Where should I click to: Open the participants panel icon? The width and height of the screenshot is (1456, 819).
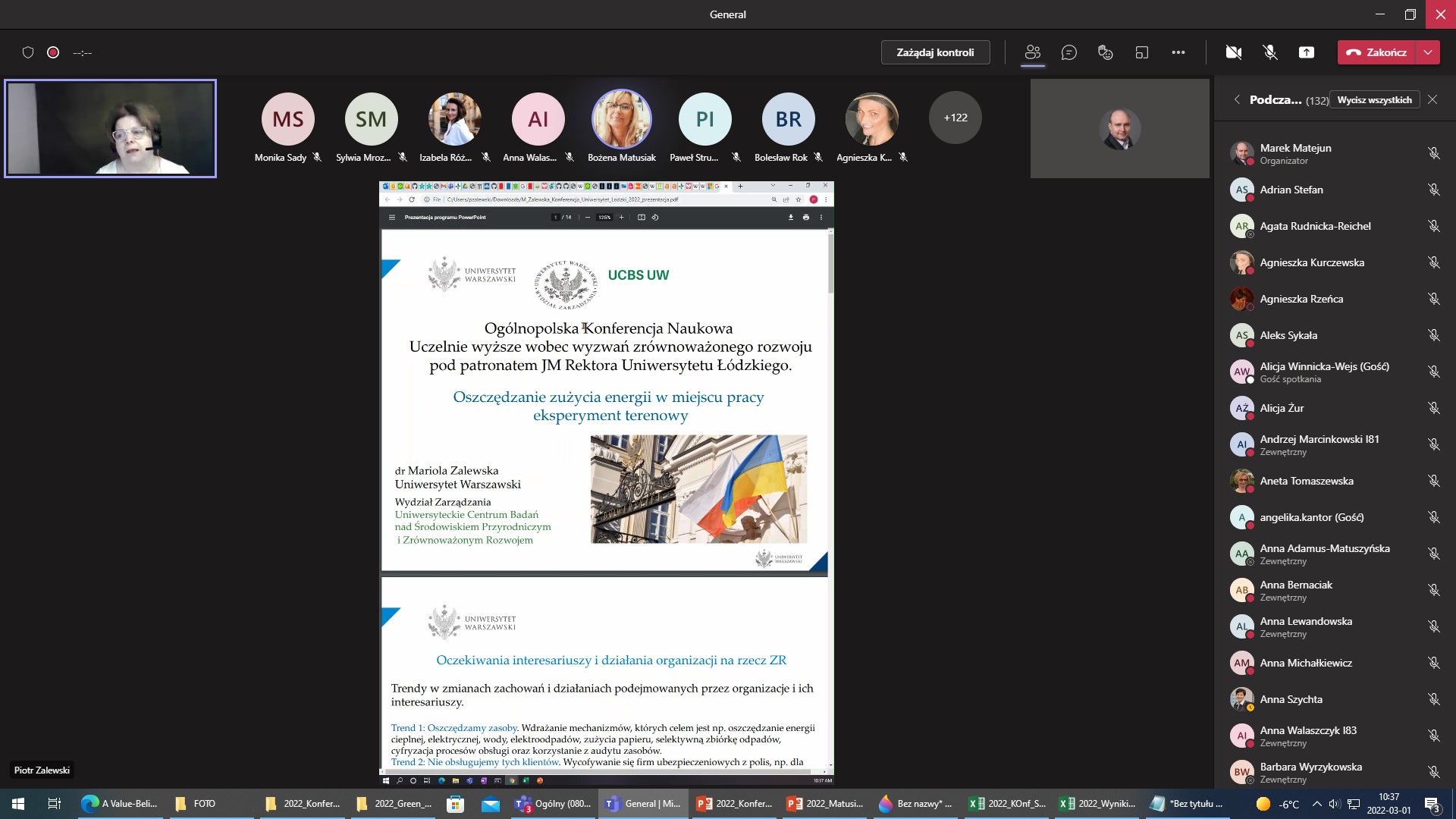[x=1032, y=52]
